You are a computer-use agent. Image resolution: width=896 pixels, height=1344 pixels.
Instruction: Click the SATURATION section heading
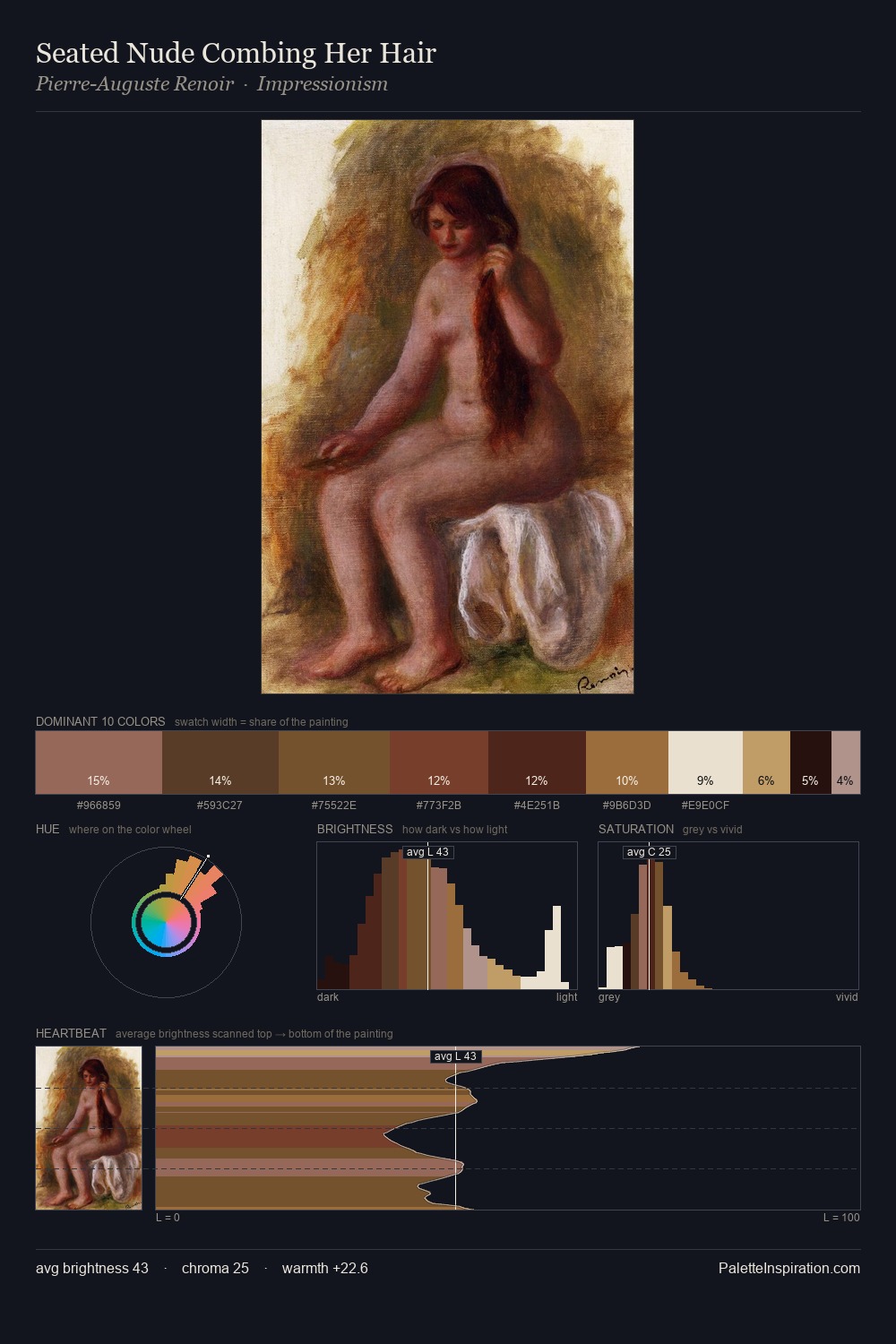[x=636, y=829]
